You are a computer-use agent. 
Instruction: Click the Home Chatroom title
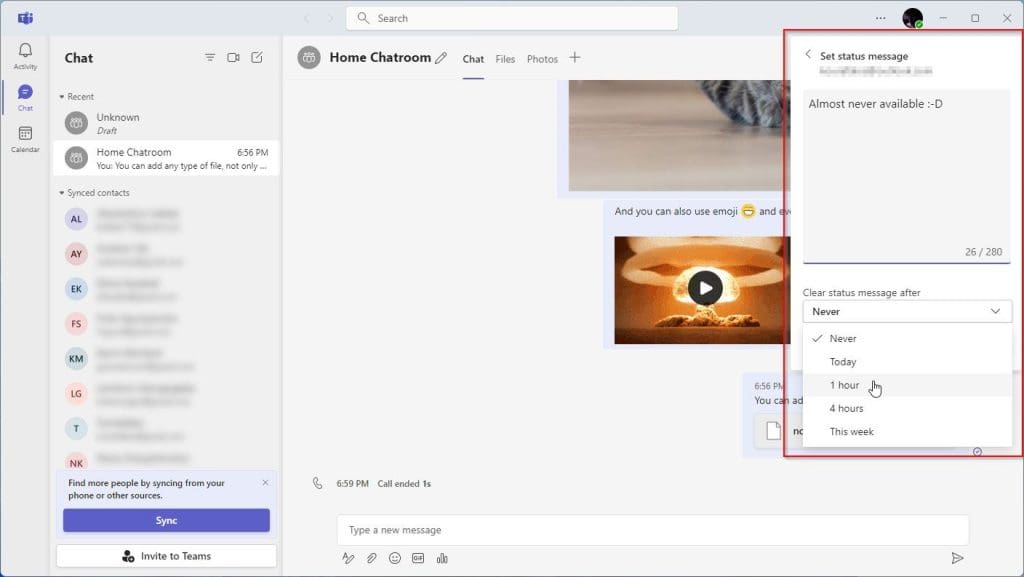coord(380,57)
